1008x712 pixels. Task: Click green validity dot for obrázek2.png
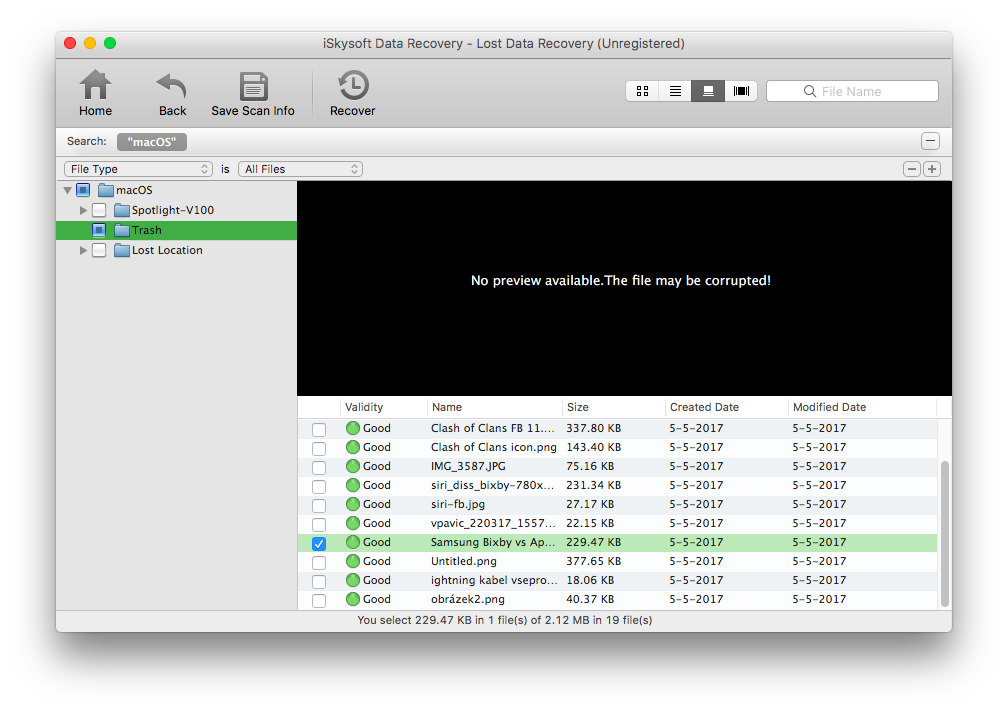353,599
